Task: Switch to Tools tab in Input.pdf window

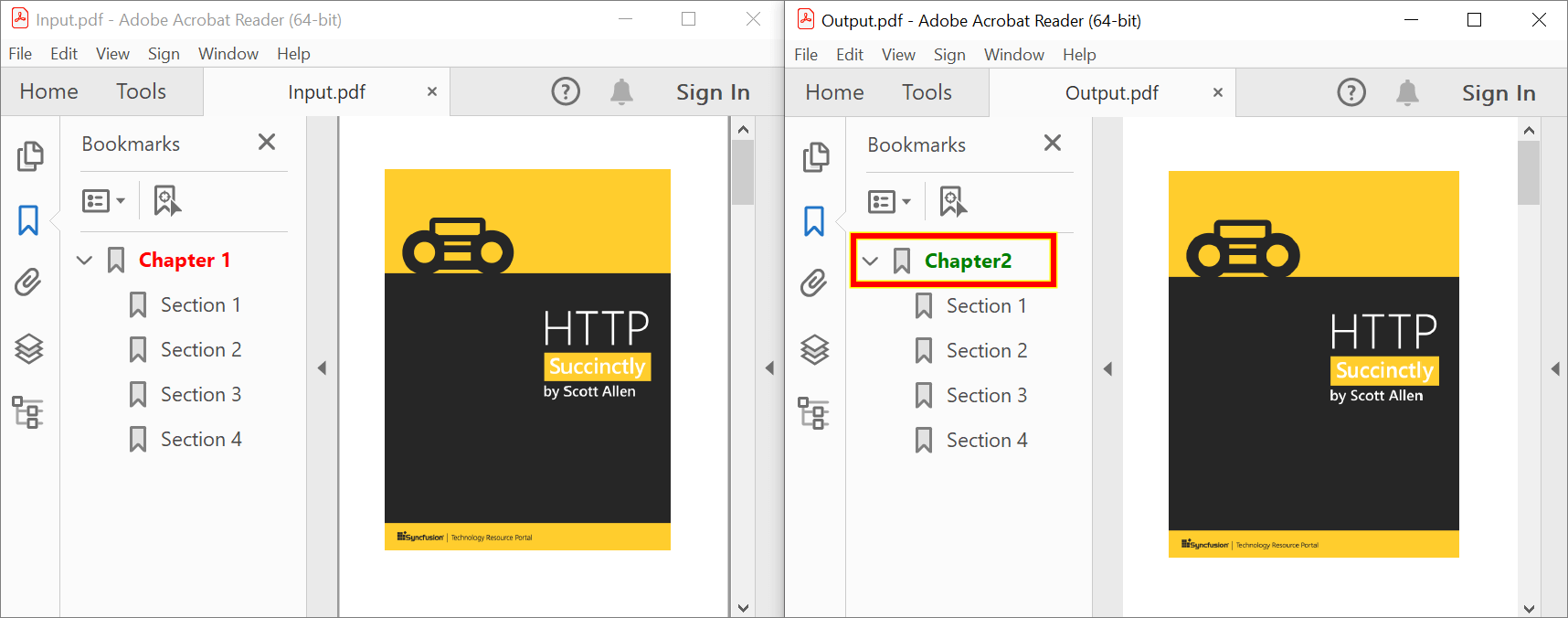Action: point(142,91)
